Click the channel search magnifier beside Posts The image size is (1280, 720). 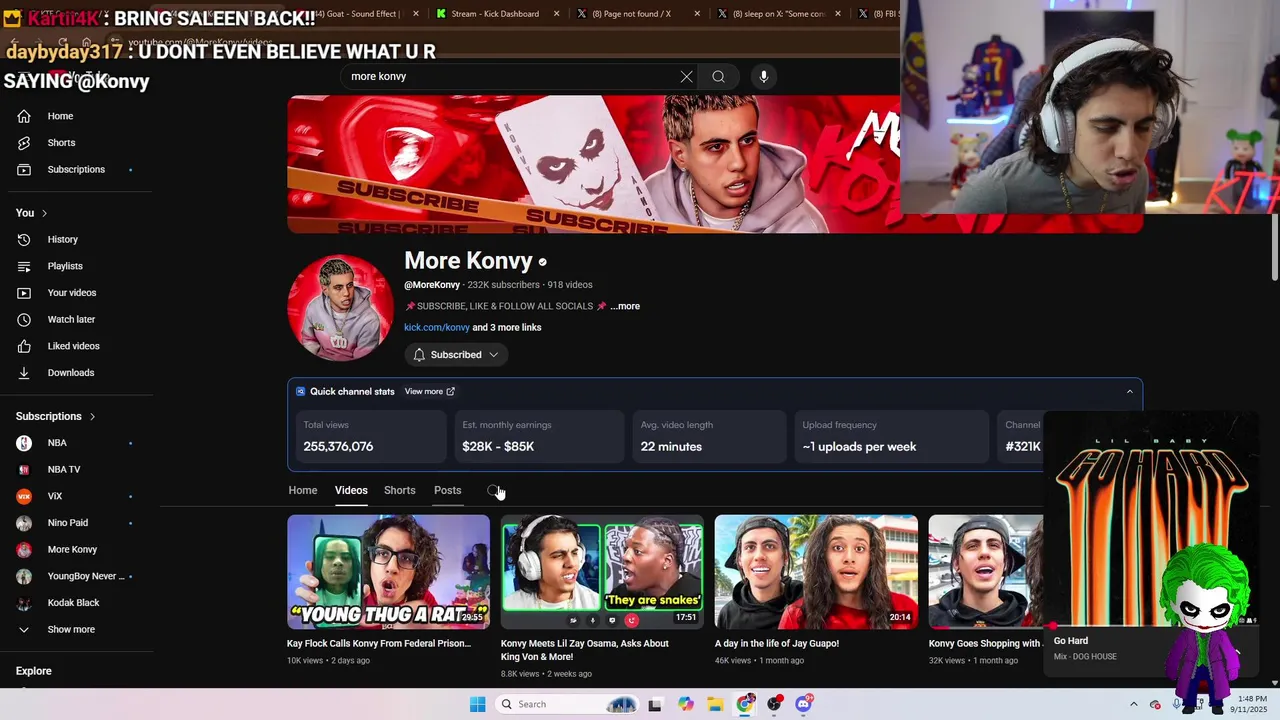[493, 491]
